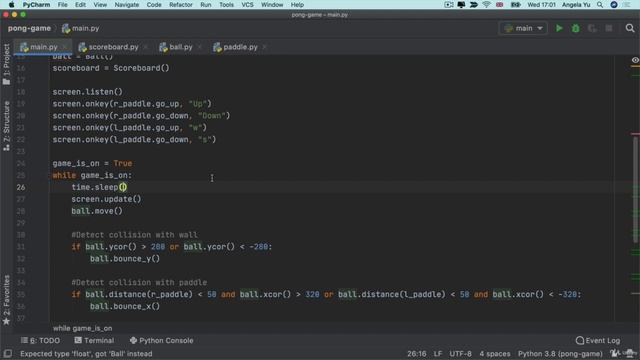The width and height of the screenshot is (640, 360).
Task: Close the scoreboard.py tab
Action: (x=146, y=47)
